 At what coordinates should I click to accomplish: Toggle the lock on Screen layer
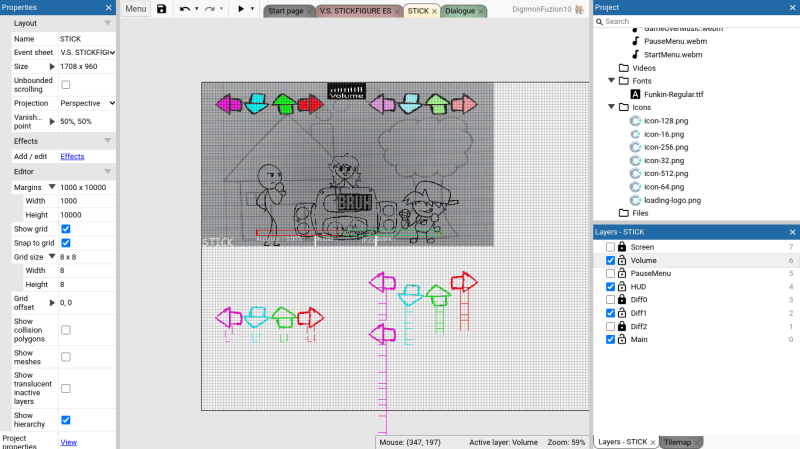click(x=622, y=246)
